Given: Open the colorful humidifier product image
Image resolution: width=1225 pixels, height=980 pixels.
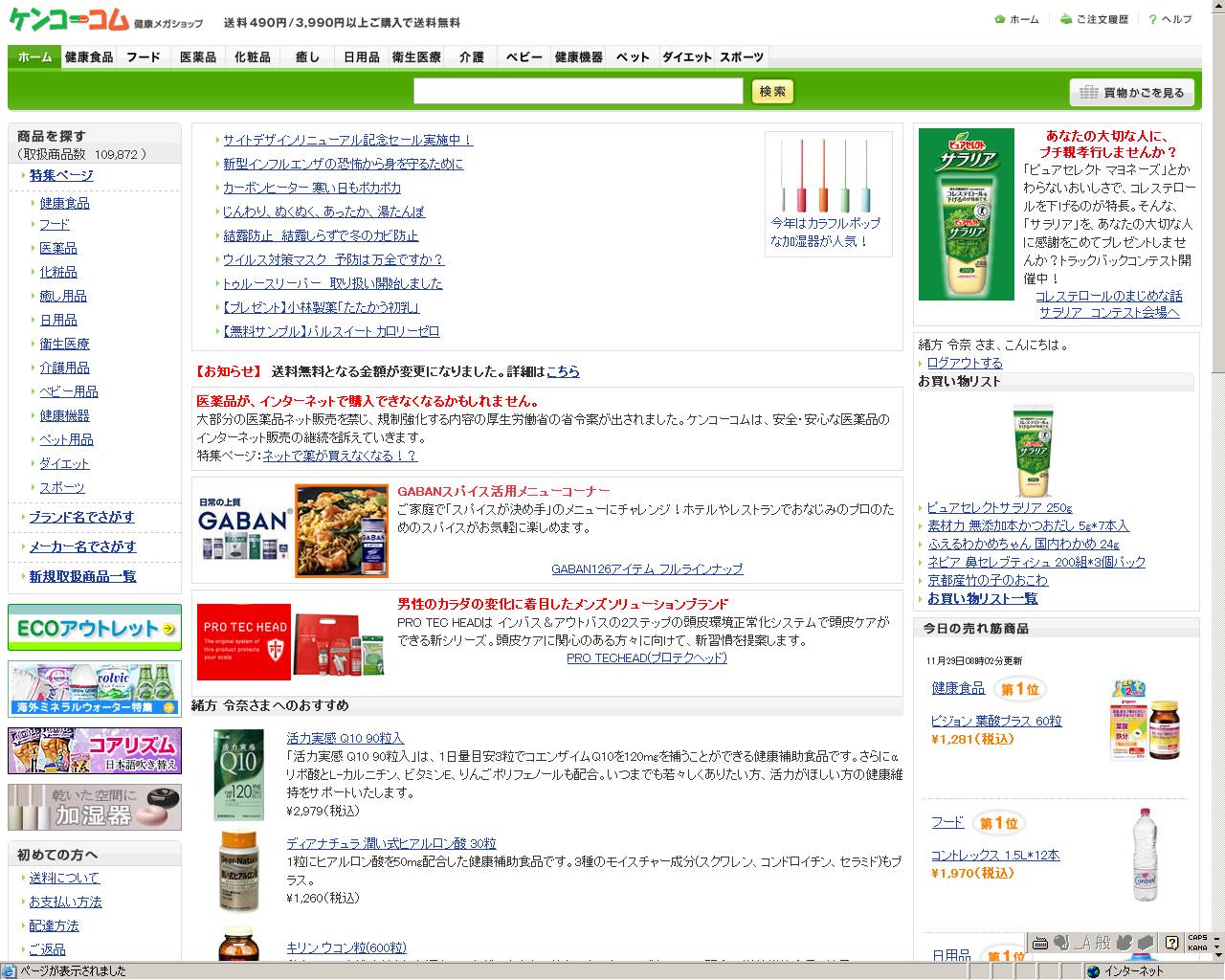Looking at the screenshot, I should pos(826,176).
